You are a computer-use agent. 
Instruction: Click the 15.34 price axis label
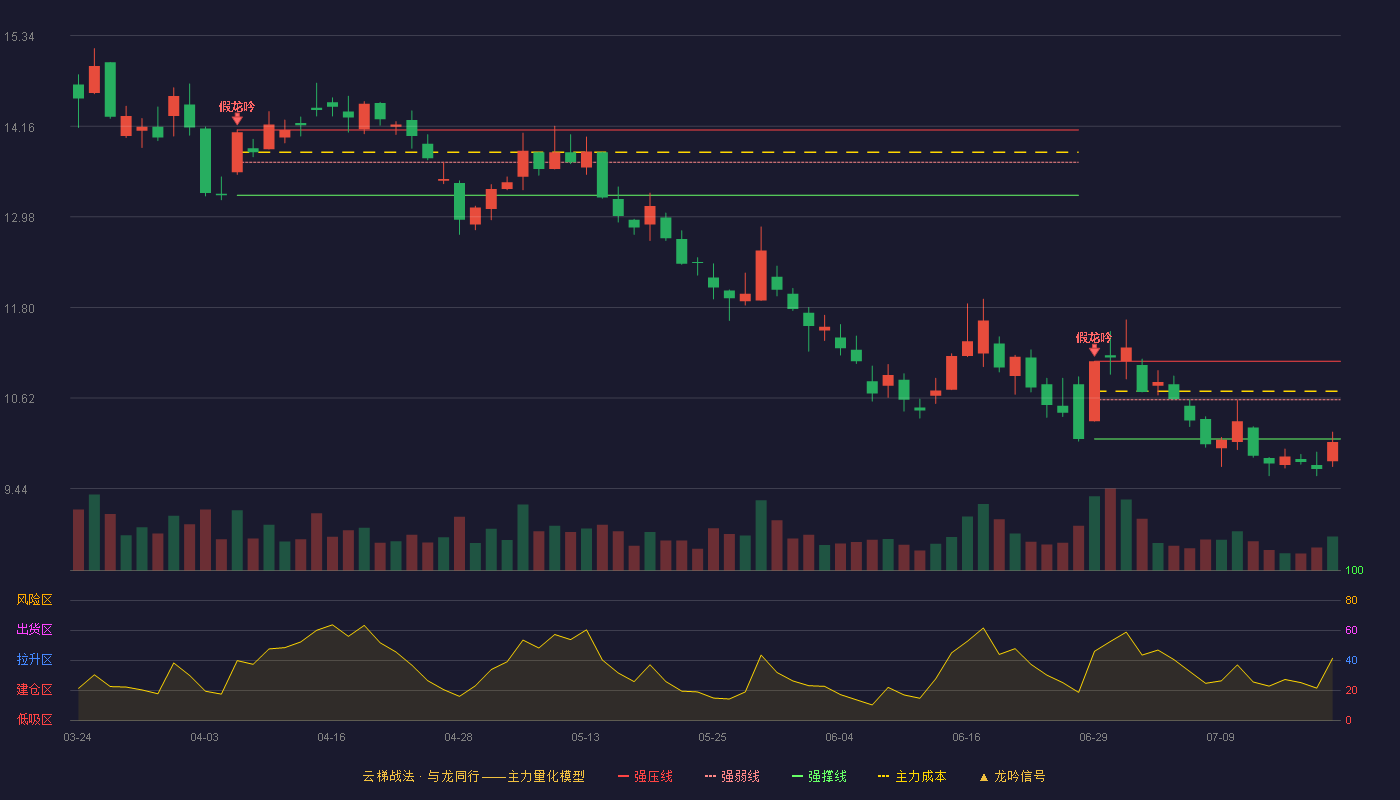coord(19,37)
